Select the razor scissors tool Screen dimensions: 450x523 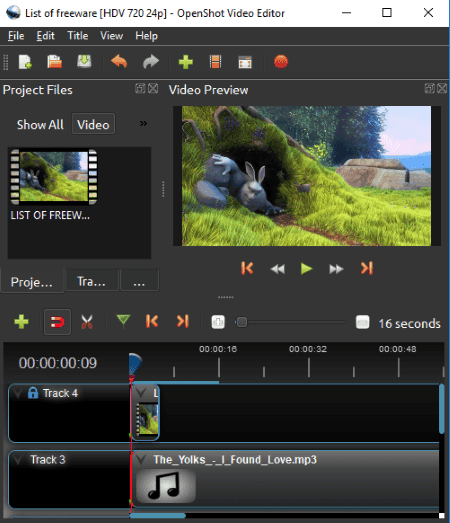(x=87, y=322)
